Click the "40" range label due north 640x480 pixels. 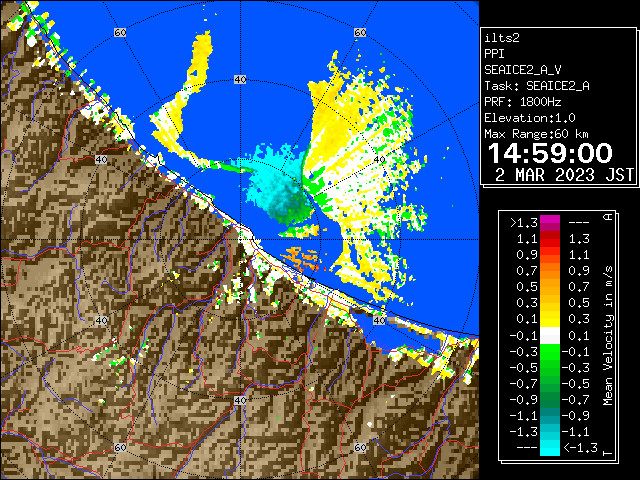point(240,80)
